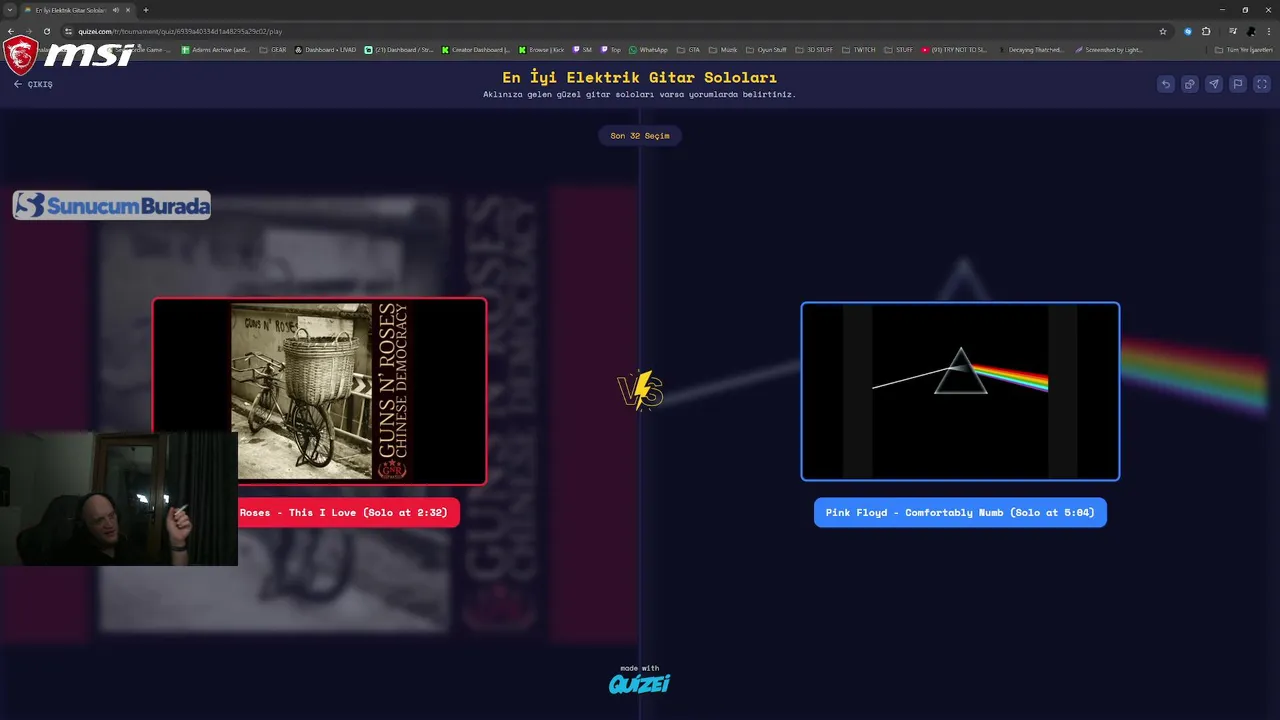Open the media control icon
Image resolution: width=1280 pixels, height=720 pixels.
pos(1233,31)
